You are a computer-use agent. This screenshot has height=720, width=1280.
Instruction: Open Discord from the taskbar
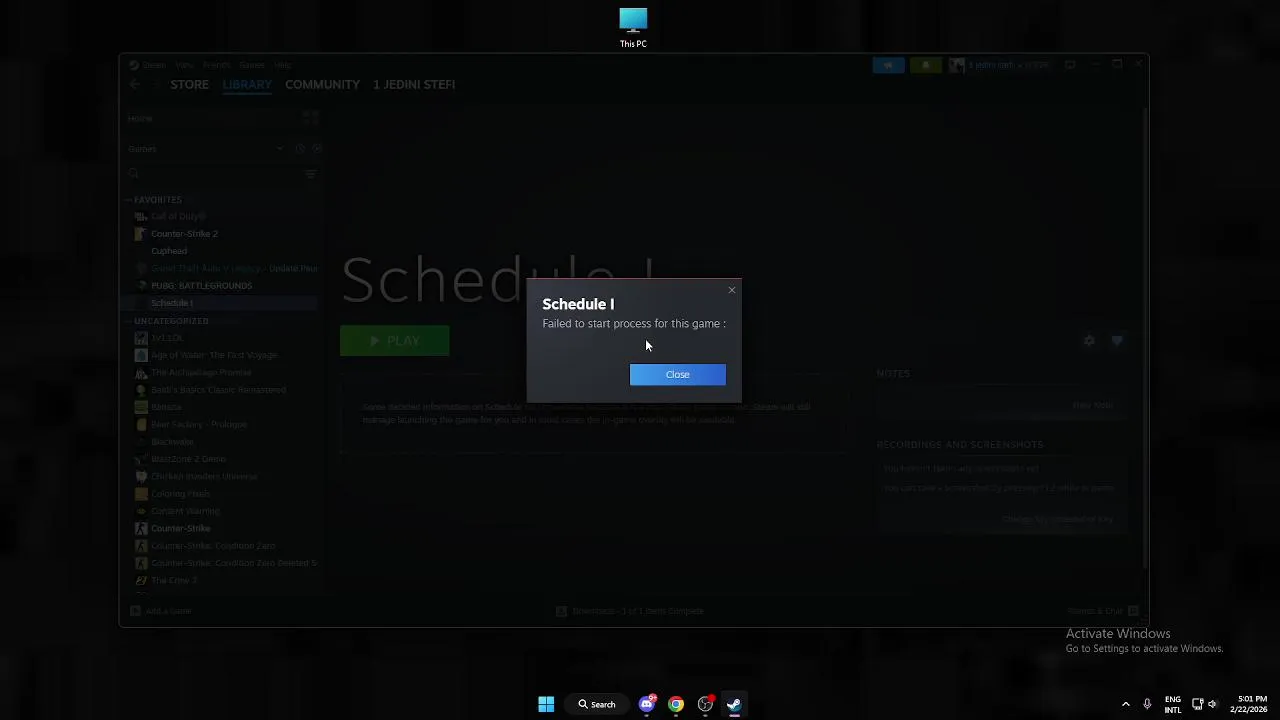click(647, 704)
